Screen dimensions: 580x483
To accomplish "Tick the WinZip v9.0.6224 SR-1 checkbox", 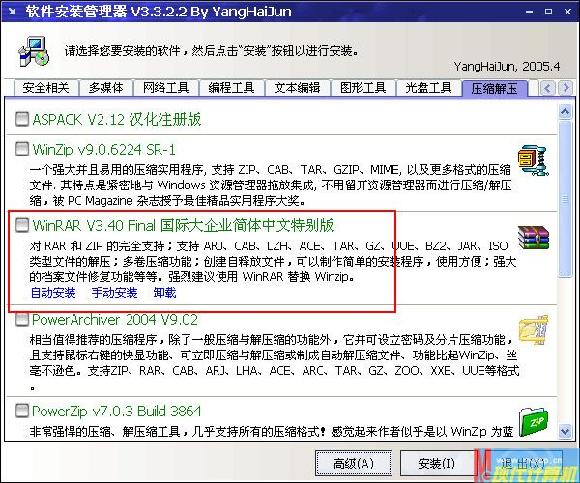I will click(22, 149).
